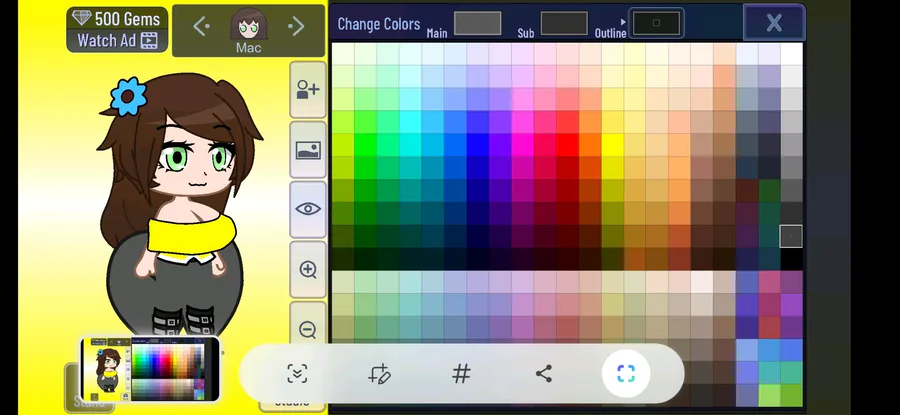Screen dimensions: 900x415
Task: Select the Main color box
Action: coord(478,24)
